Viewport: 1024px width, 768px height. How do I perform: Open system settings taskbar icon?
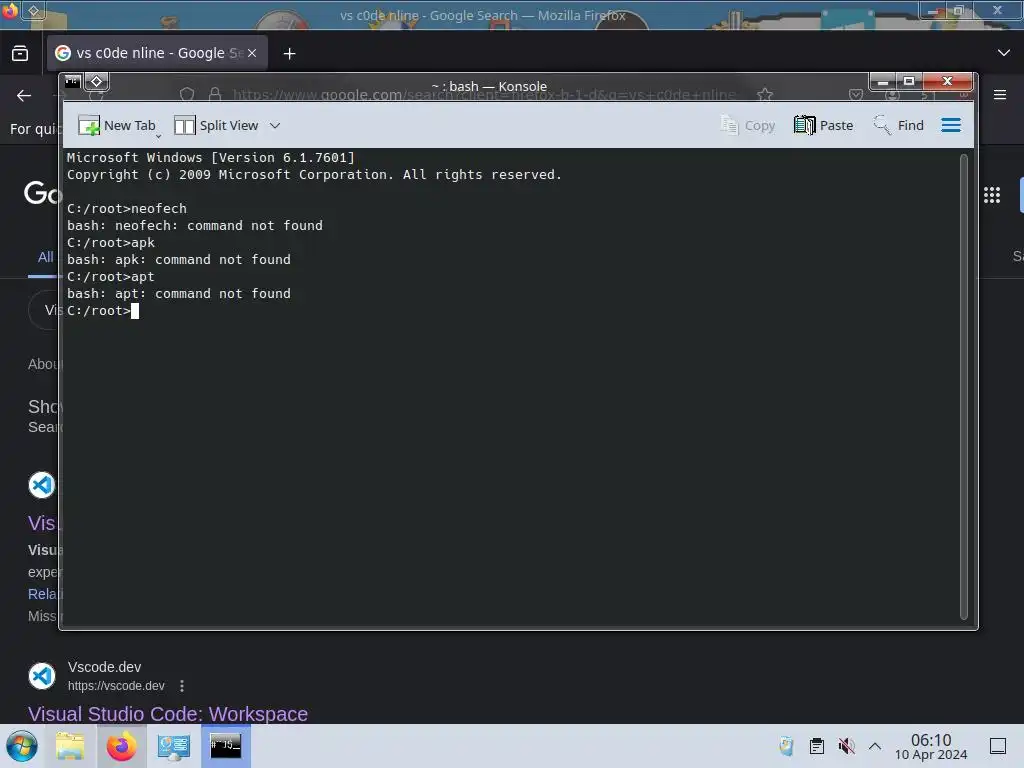(x=174, y=746)
